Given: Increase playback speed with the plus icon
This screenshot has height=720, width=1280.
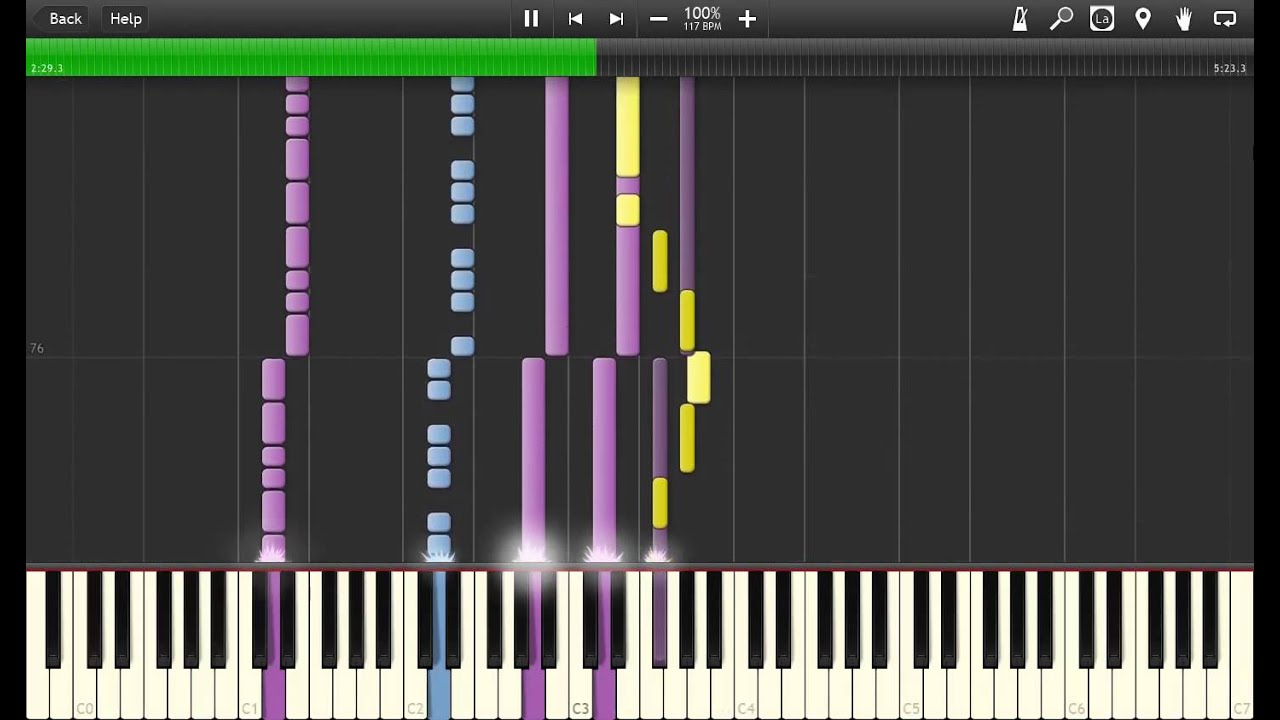Looking at the screenshot, I should point(747,18).
